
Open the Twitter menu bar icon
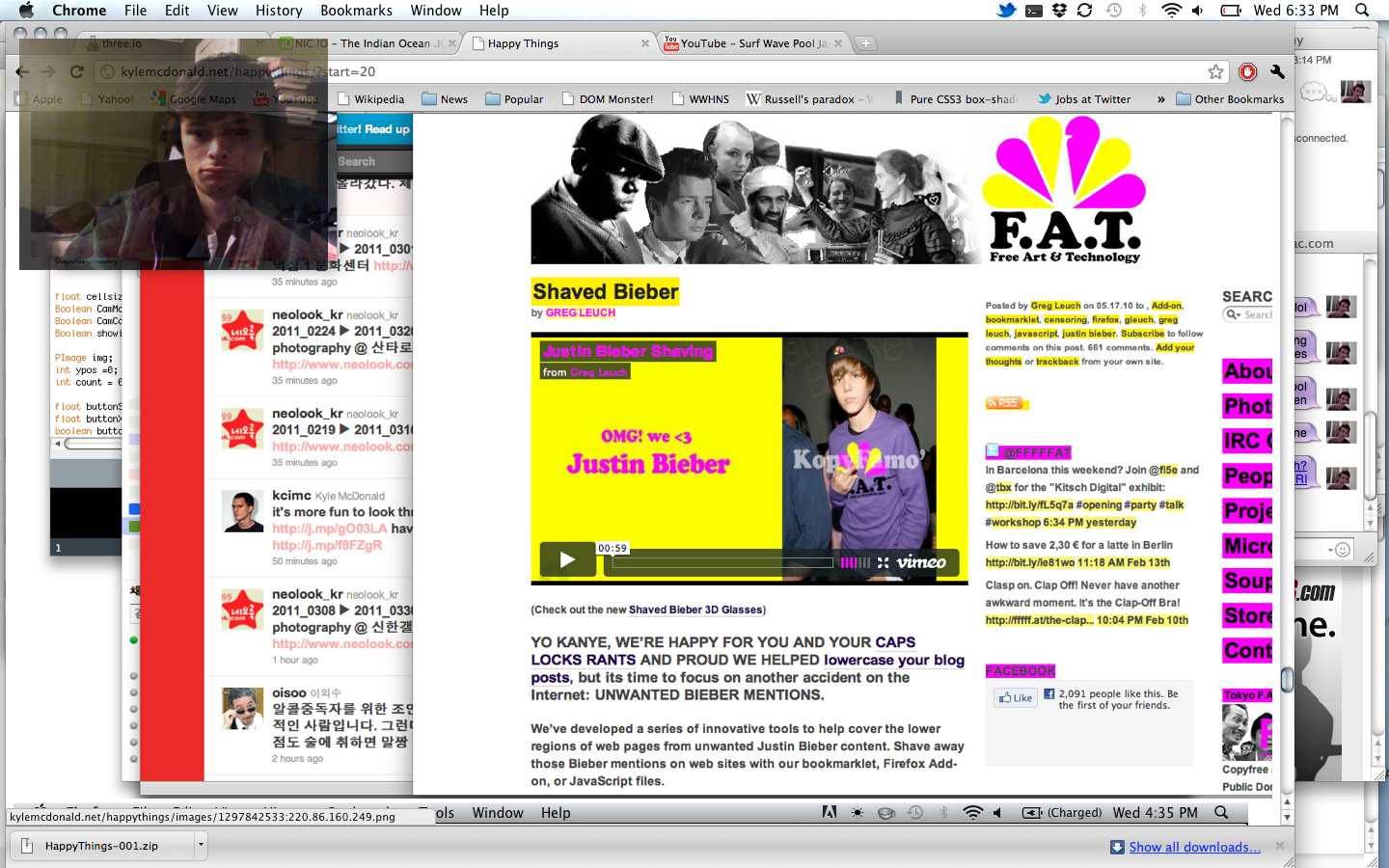tap(1006, 11)
